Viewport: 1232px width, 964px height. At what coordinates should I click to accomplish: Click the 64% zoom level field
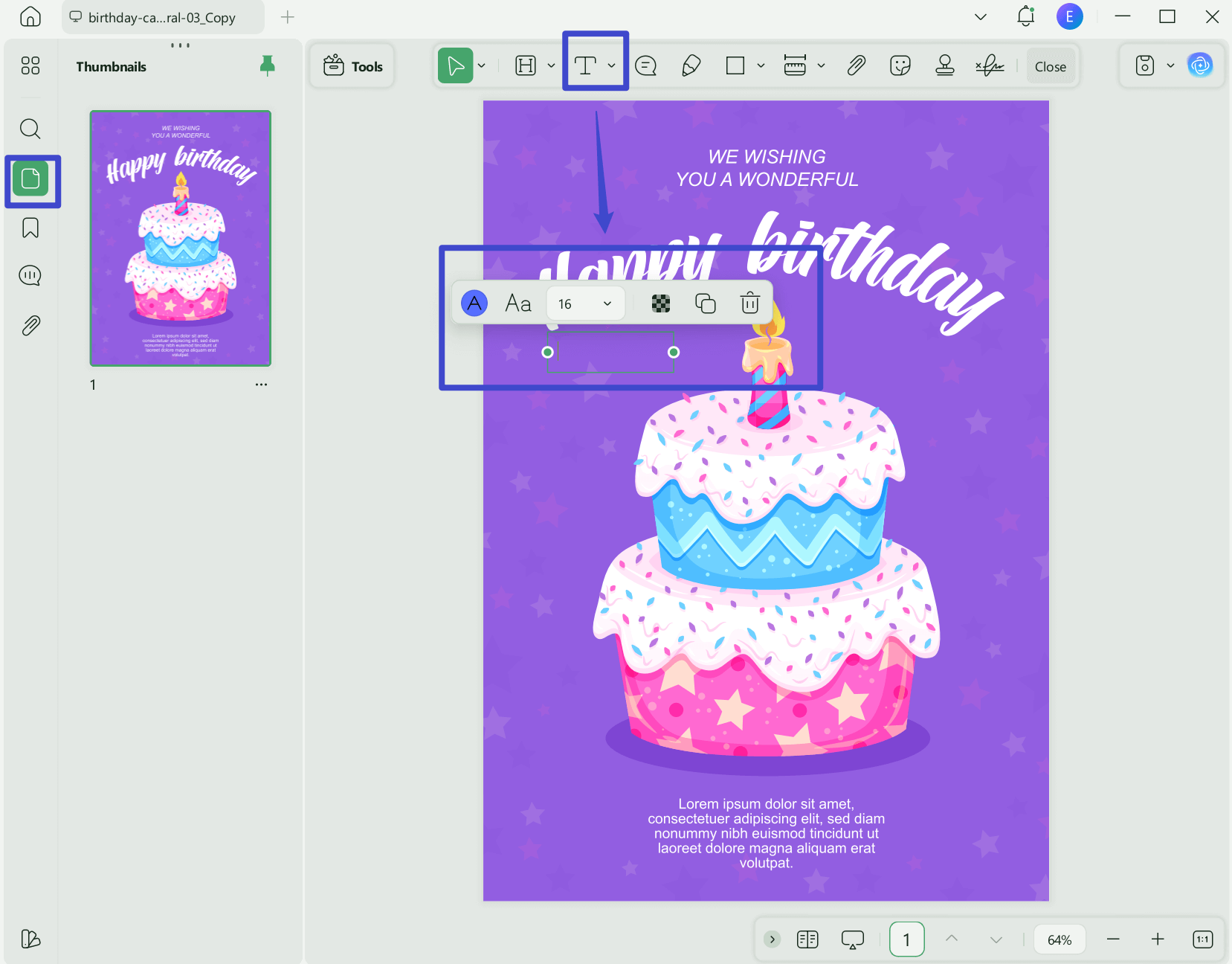click(x=1060, y=939)
